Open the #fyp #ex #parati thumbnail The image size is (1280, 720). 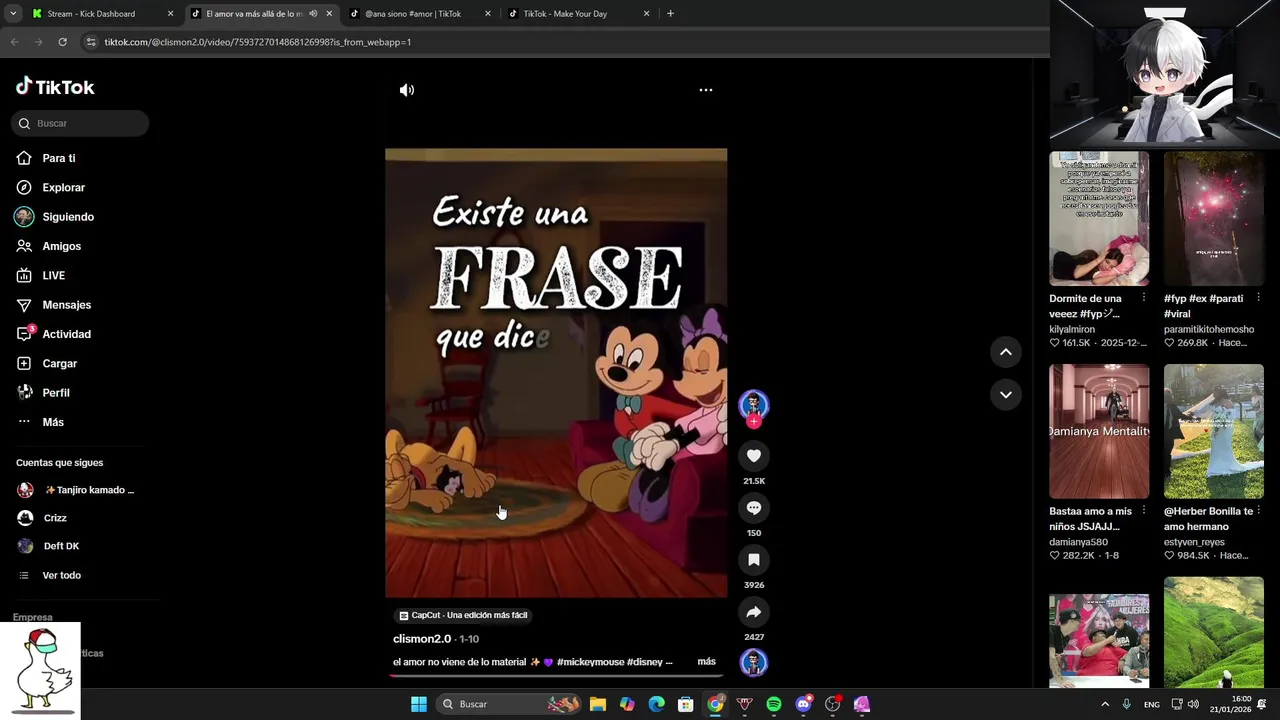tap(1214, 219)
